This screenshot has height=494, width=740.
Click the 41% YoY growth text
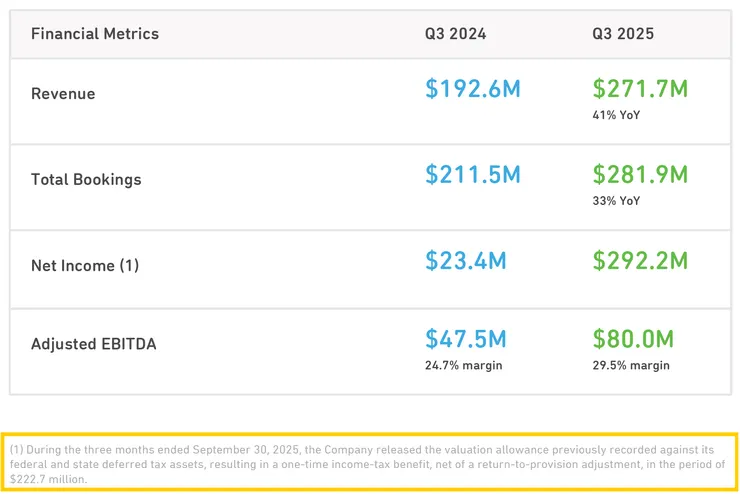(x=616, y=115)
